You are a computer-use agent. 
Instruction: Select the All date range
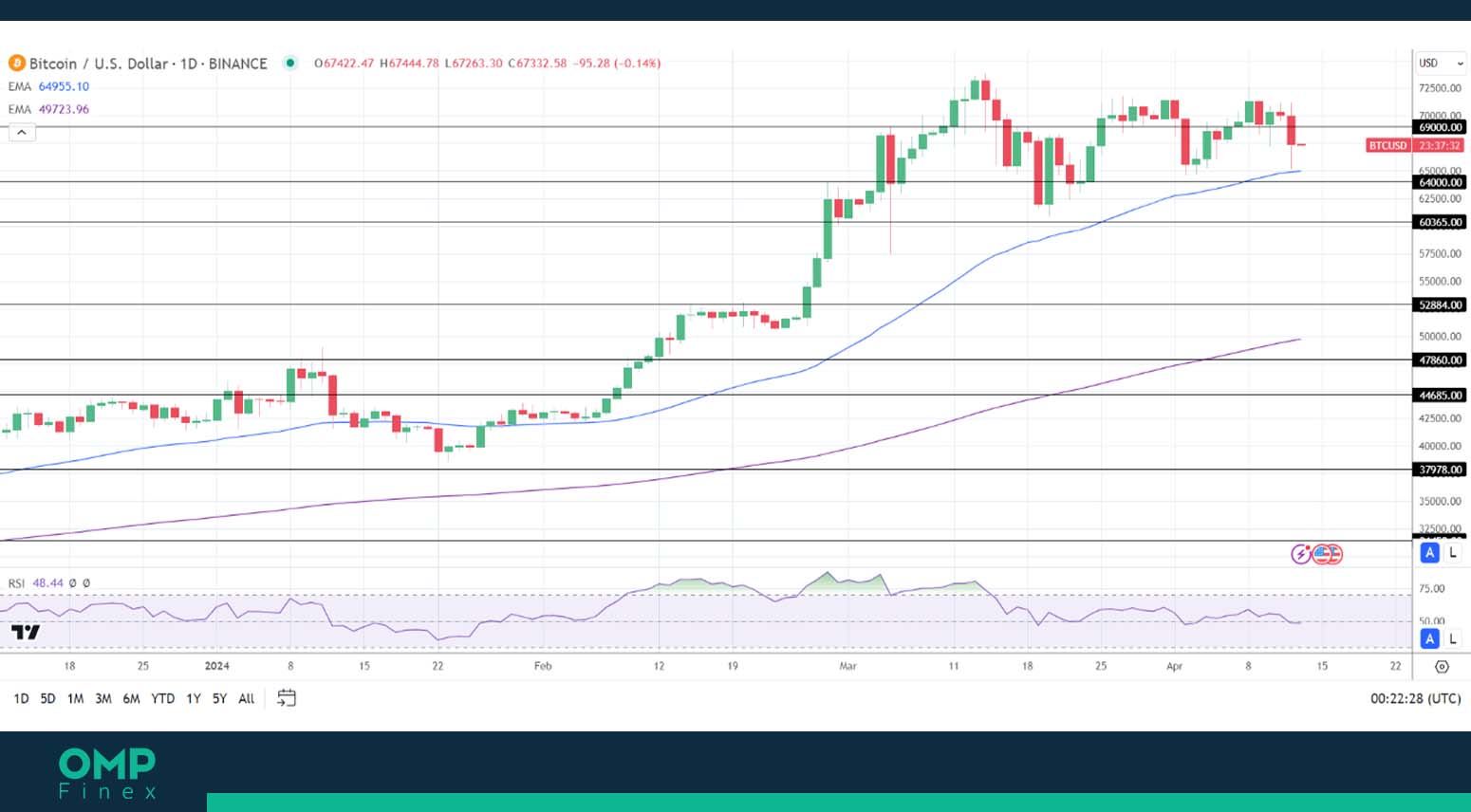(x=247, y=698)
